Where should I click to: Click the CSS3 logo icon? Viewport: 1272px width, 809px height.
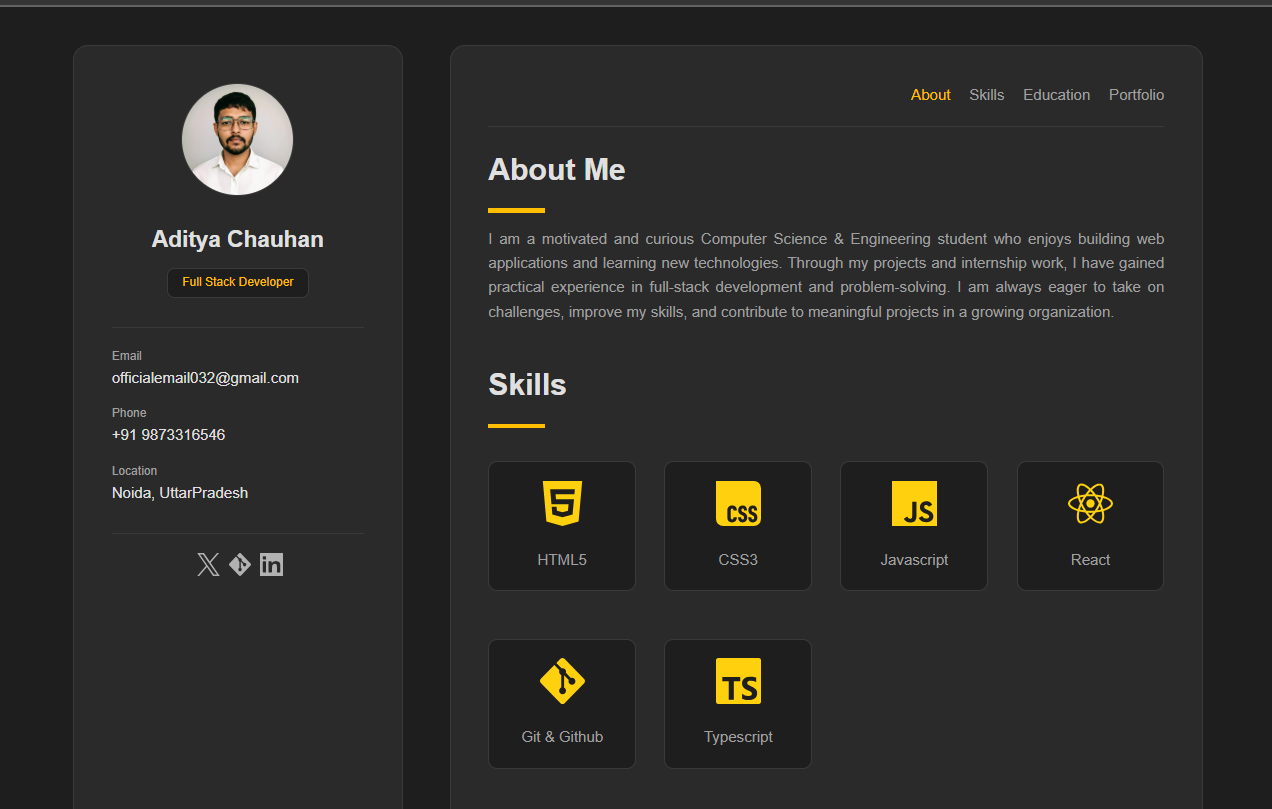(738, 503)
